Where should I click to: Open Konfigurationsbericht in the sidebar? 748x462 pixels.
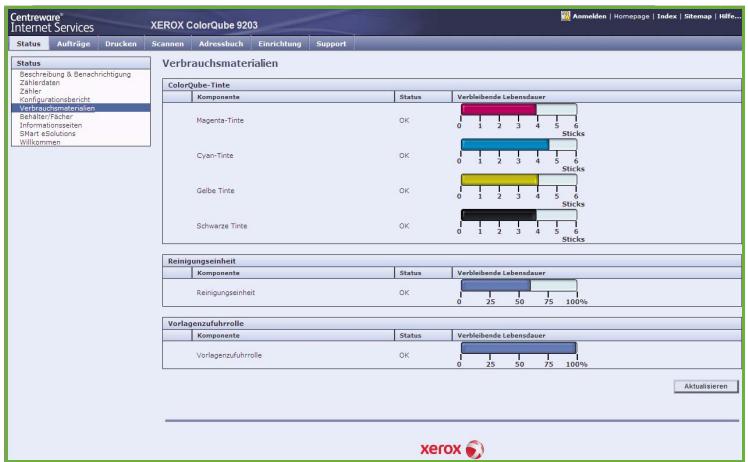click(x=54, y=99)
